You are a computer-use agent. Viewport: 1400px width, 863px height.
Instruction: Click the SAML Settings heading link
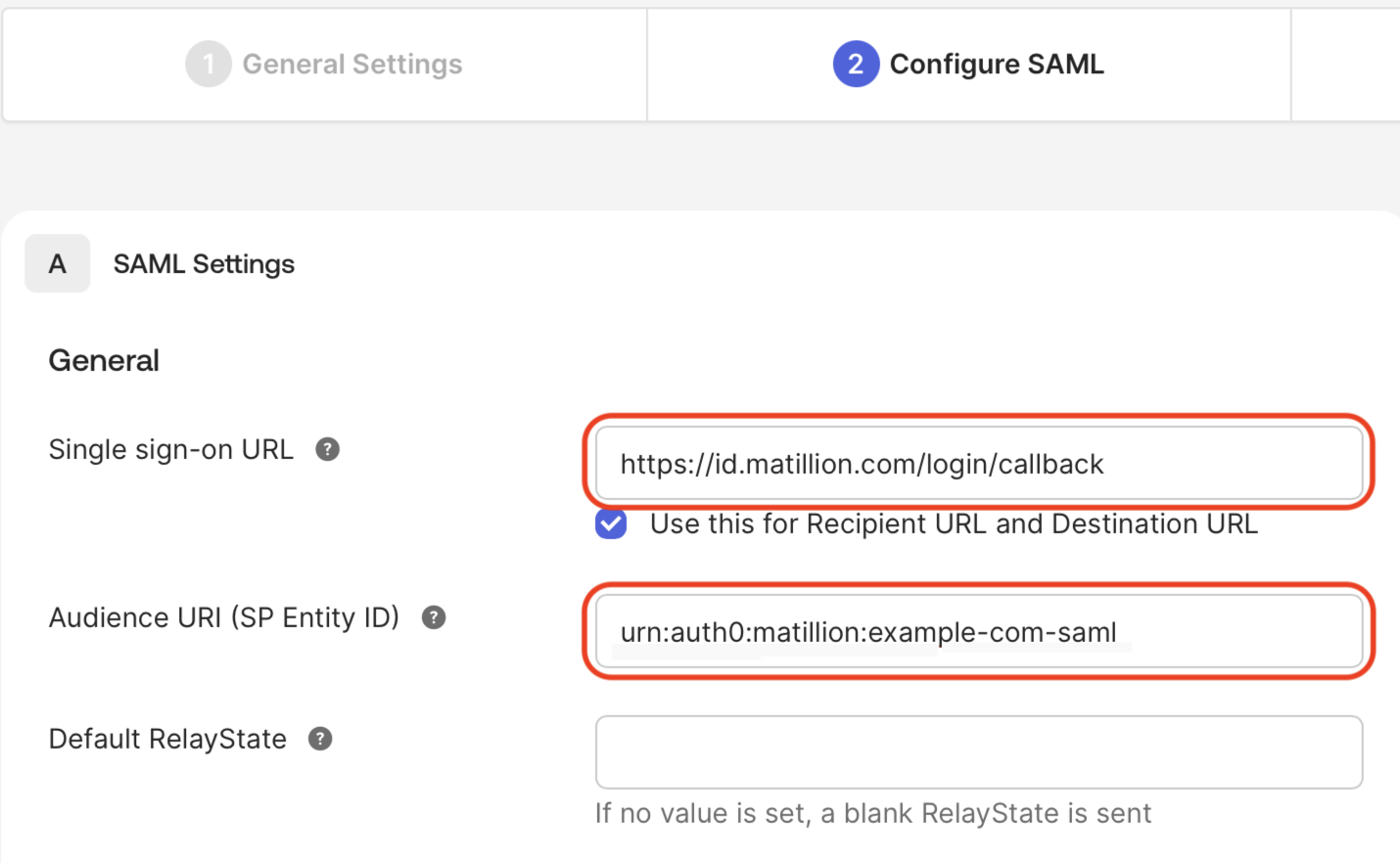(x=204, y=263)
